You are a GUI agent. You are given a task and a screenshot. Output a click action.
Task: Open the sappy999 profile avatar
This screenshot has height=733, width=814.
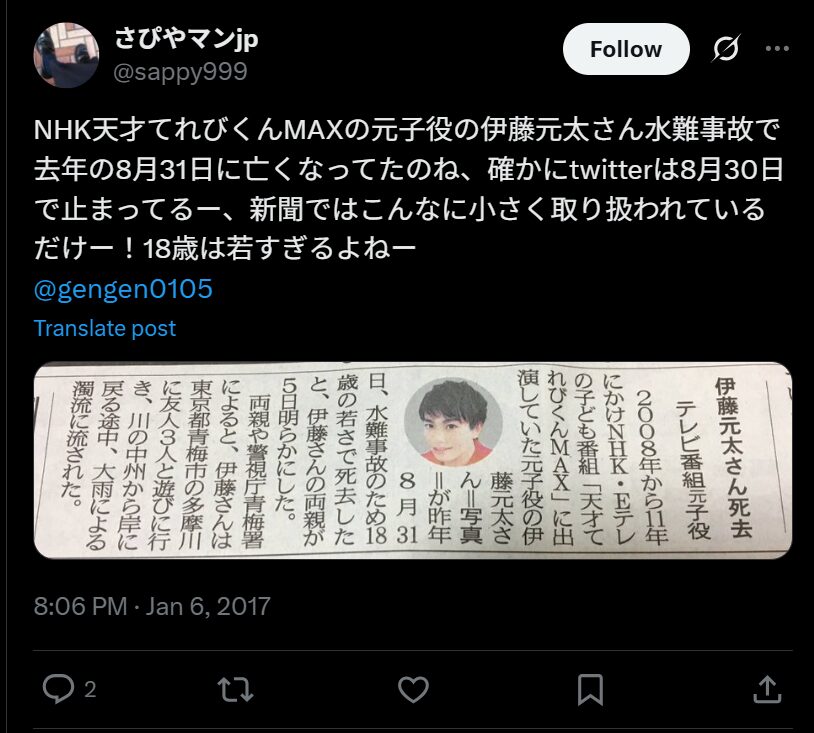[x=66, y=55]
